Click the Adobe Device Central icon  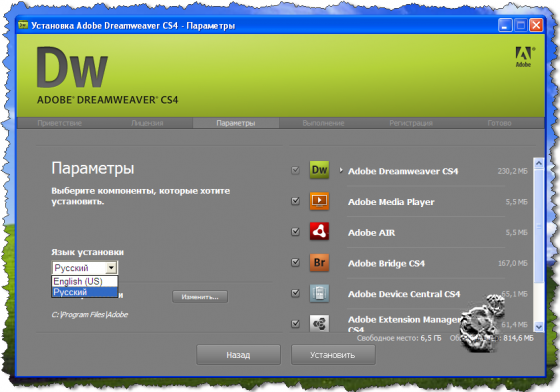point(319,293)
